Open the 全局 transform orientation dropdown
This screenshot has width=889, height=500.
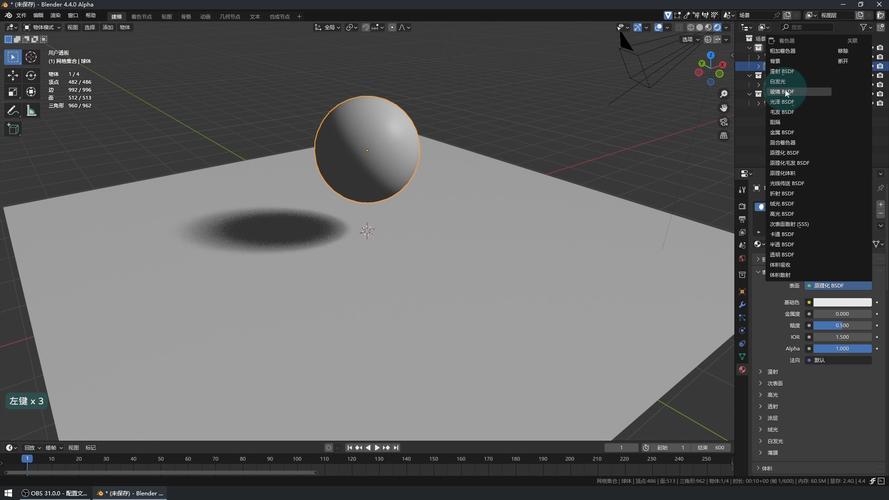coord(328,27)
